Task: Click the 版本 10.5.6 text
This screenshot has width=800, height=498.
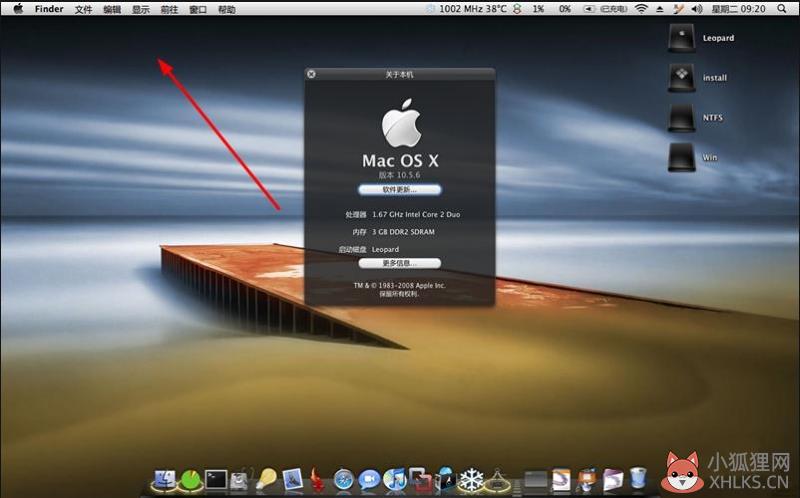Action: (x=399, y=175)
